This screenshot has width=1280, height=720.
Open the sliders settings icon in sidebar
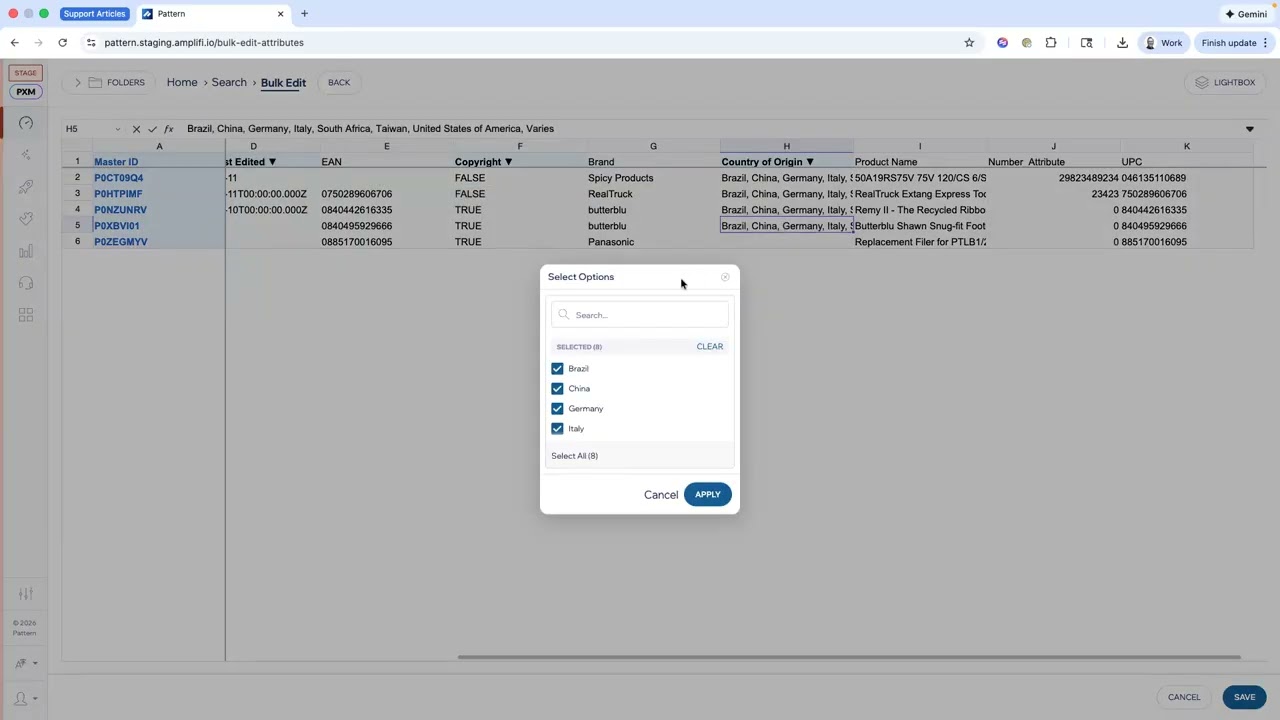pyautogui.click(x=26, y=593)
